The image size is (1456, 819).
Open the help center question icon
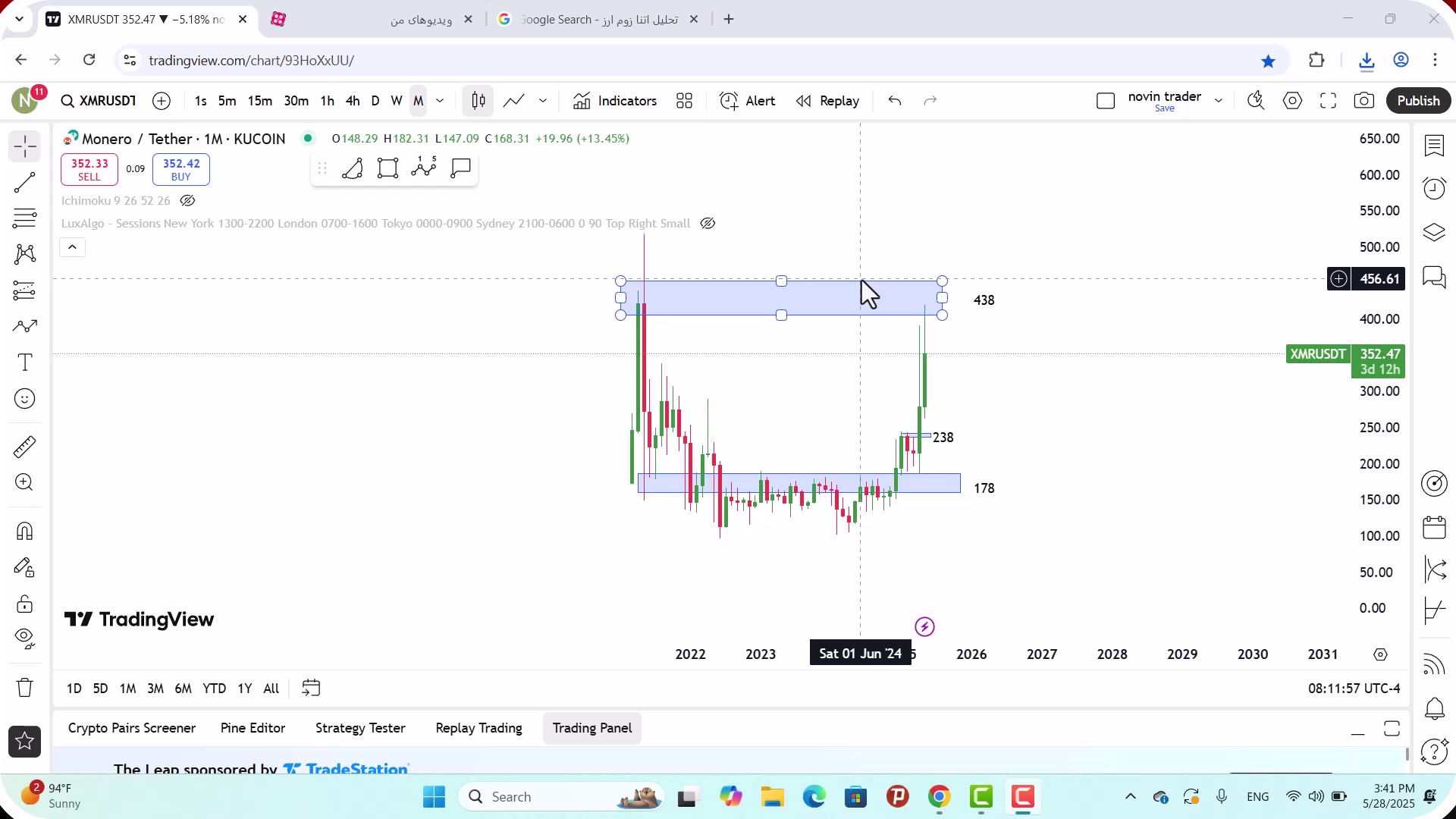[x=1434, y=752]
